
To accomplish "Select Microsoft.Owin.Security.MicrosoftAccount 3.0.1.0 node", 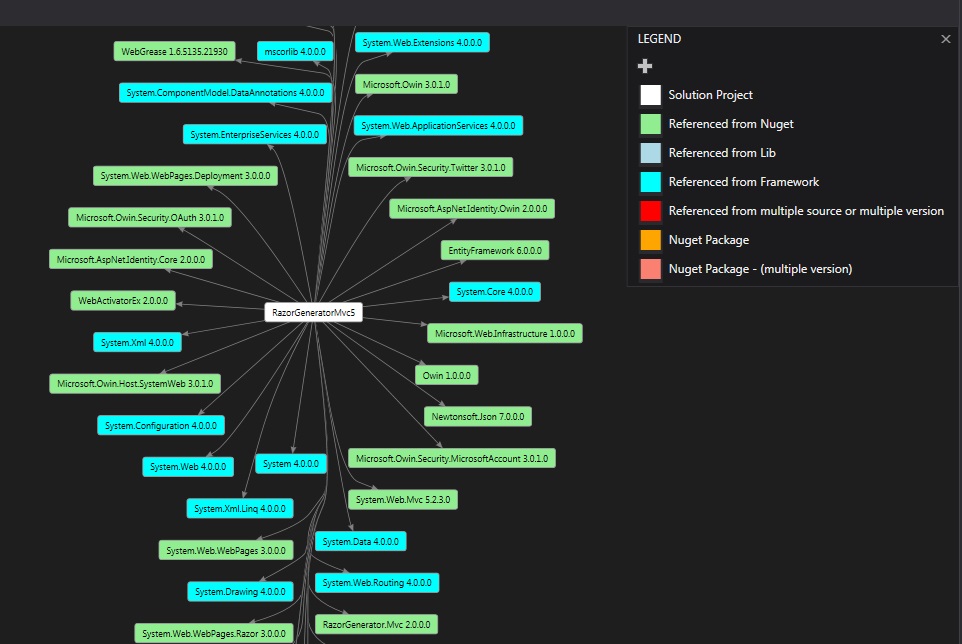I will pyautogui.click(x=452, y=458).
